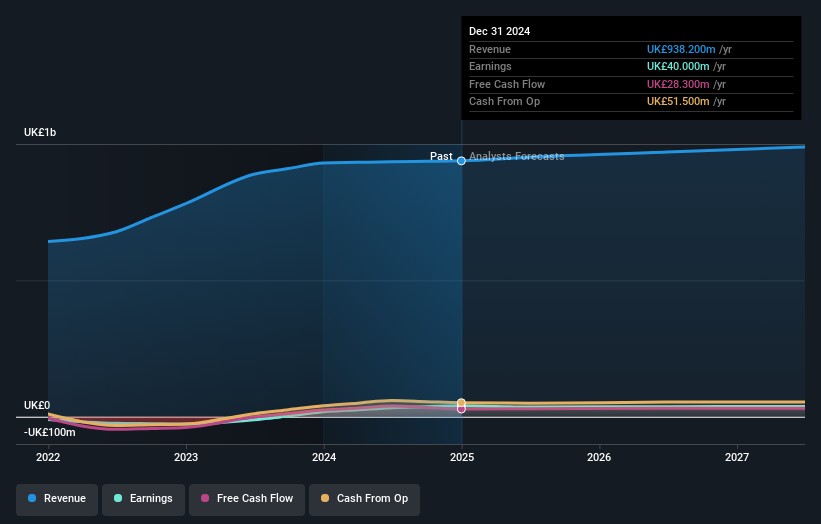Image resolution: width=821 pixels, height=524 pixels.
Task: Click Cash From Op value UK£51.500m in tooltip
Action: [x=678, y=101]
